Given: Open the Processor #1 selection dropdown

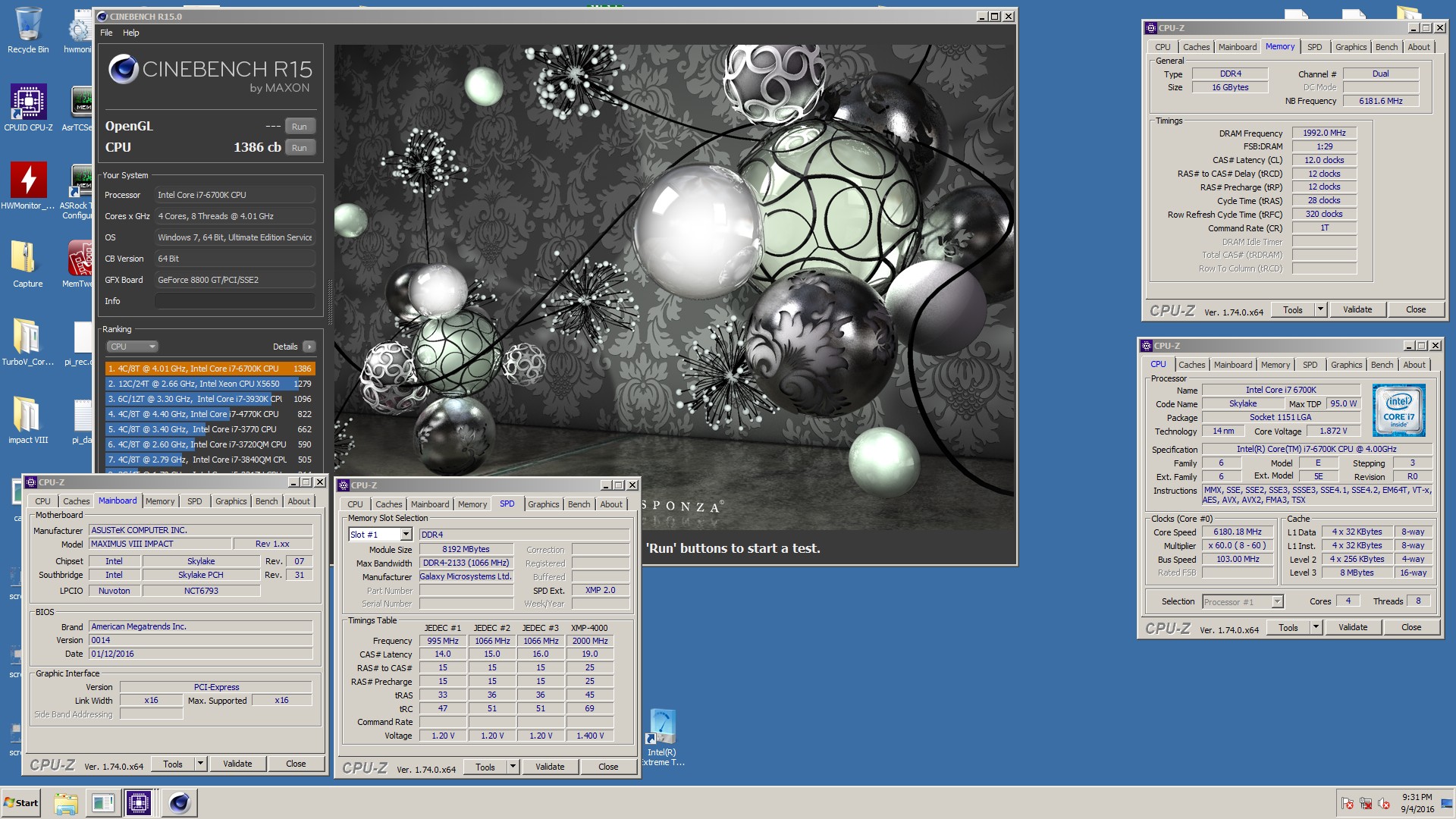Looking at the screenshot, I should pyautogui.click(x=1242, y=601).
